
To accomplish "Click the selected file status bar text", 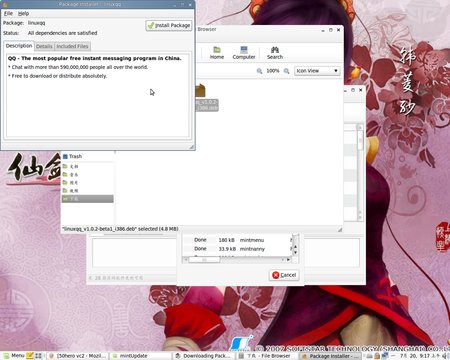I will (x=121, y=229).
